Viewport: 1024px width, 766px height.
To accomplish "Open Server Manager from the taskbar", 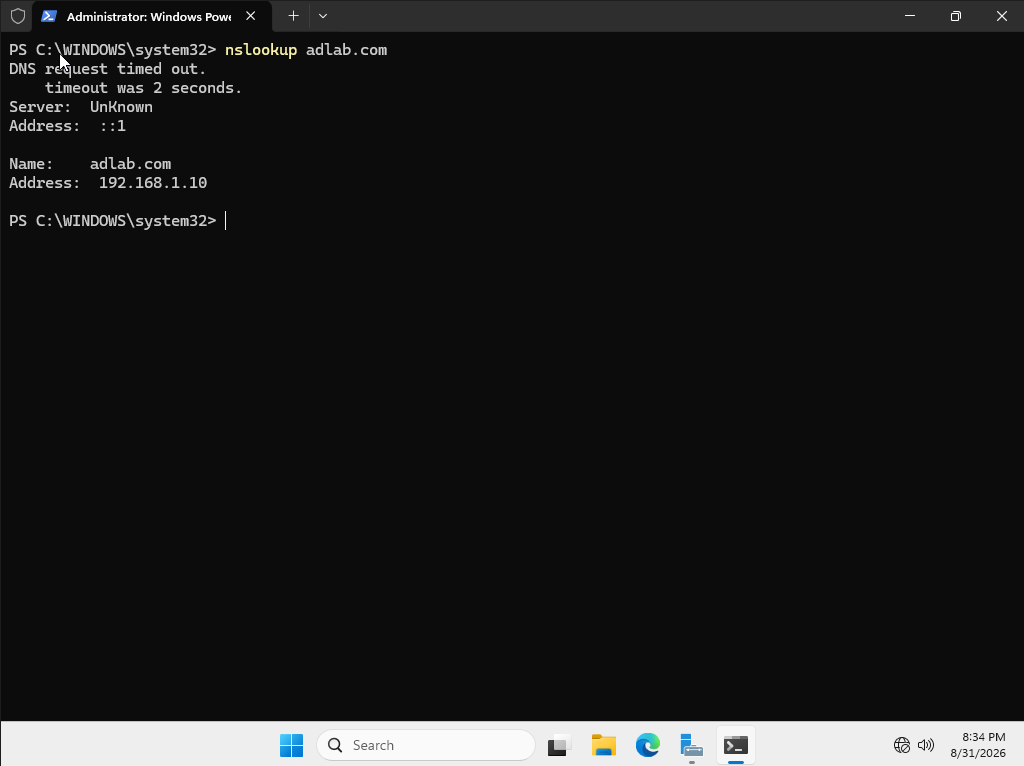I will pos(692,745).
